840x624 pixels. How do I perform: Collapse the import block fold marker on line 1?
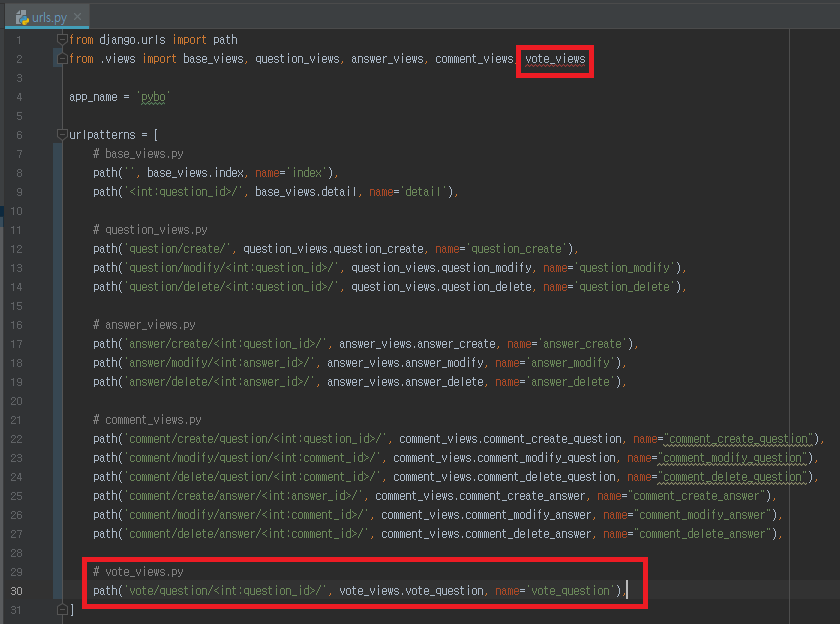(62, 39)
